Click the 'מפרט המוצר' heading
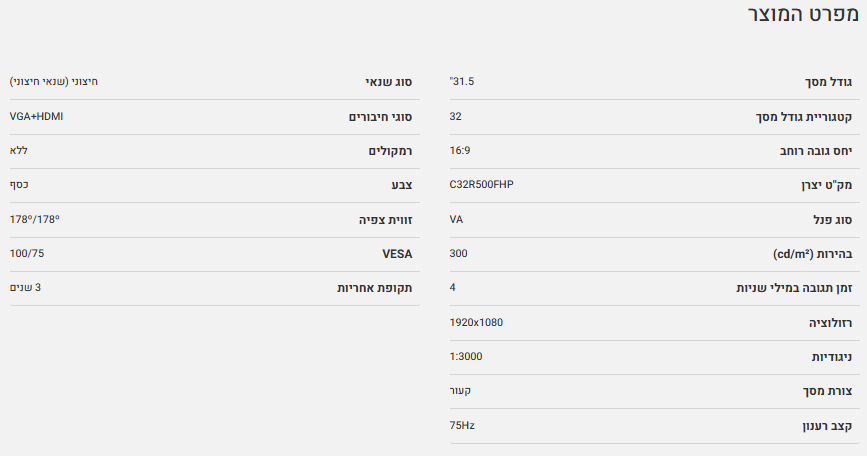This screenshot has height=456, width=867. (805, 17)
